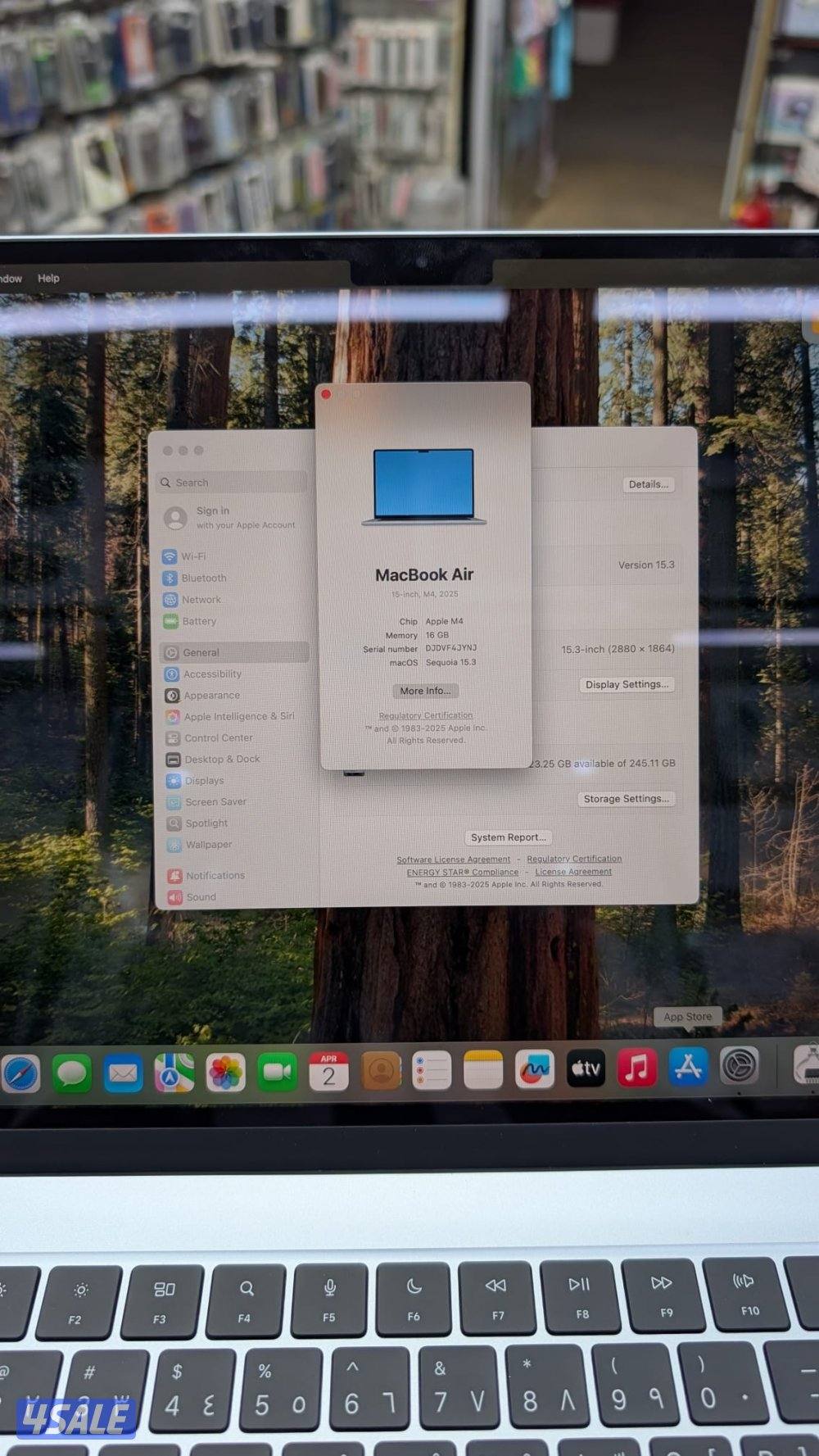Open Software License Agreement link
Screen dimensions: 819x1456
tap(453, 860)
